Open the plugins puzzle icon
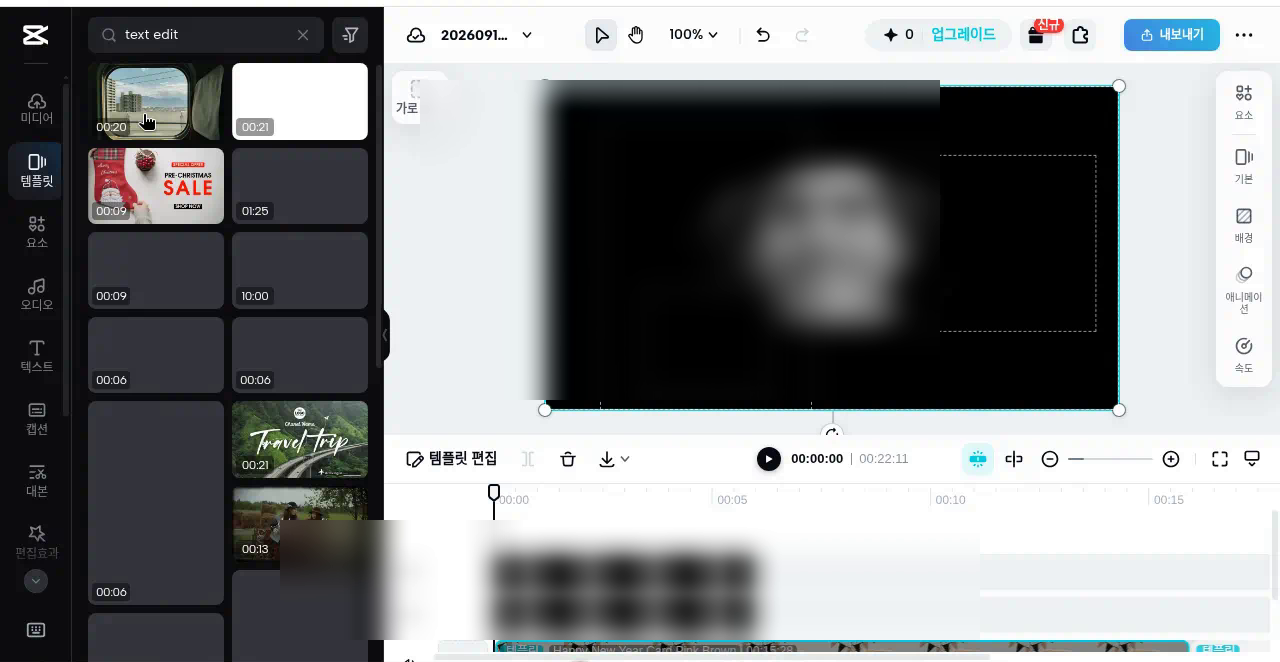 pyautogui.click(x=1080, y=35)
